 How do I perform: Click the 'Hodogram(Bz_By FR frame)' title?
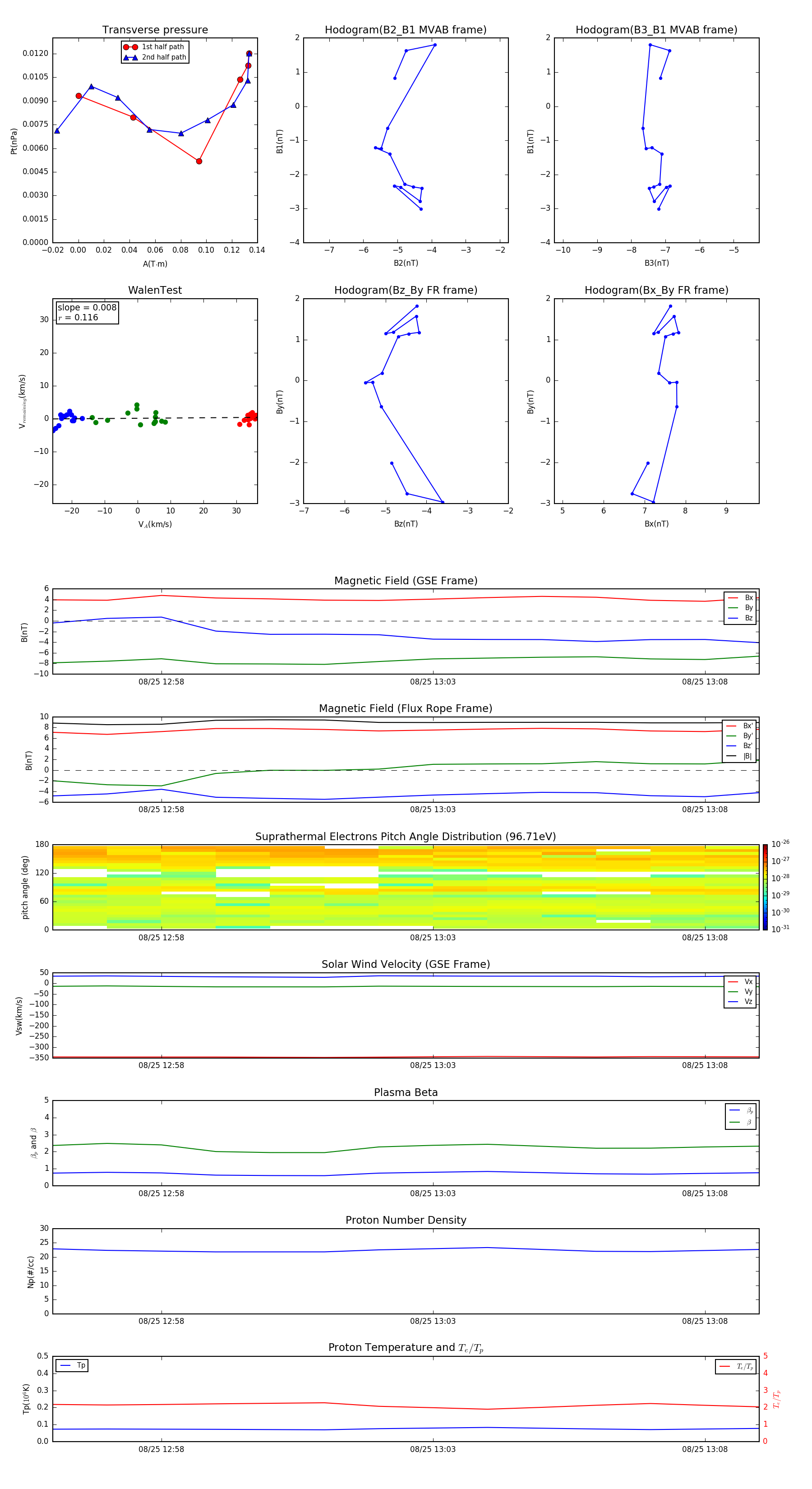(406, 290)
